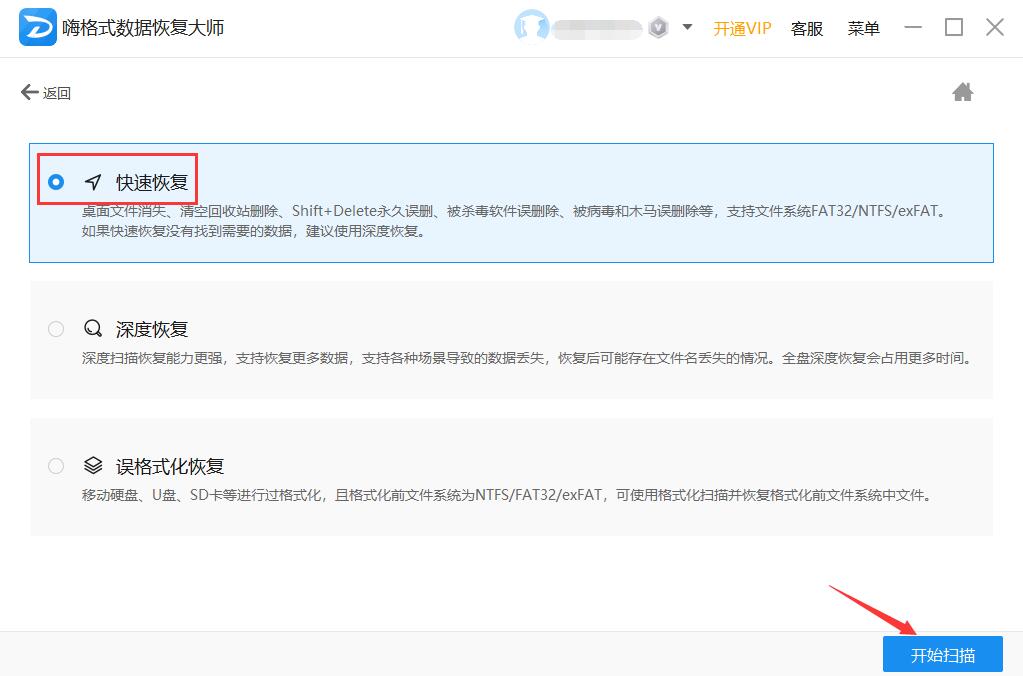Click the 开始扫描 scan button
The image size is (1023, 676).
941,655
